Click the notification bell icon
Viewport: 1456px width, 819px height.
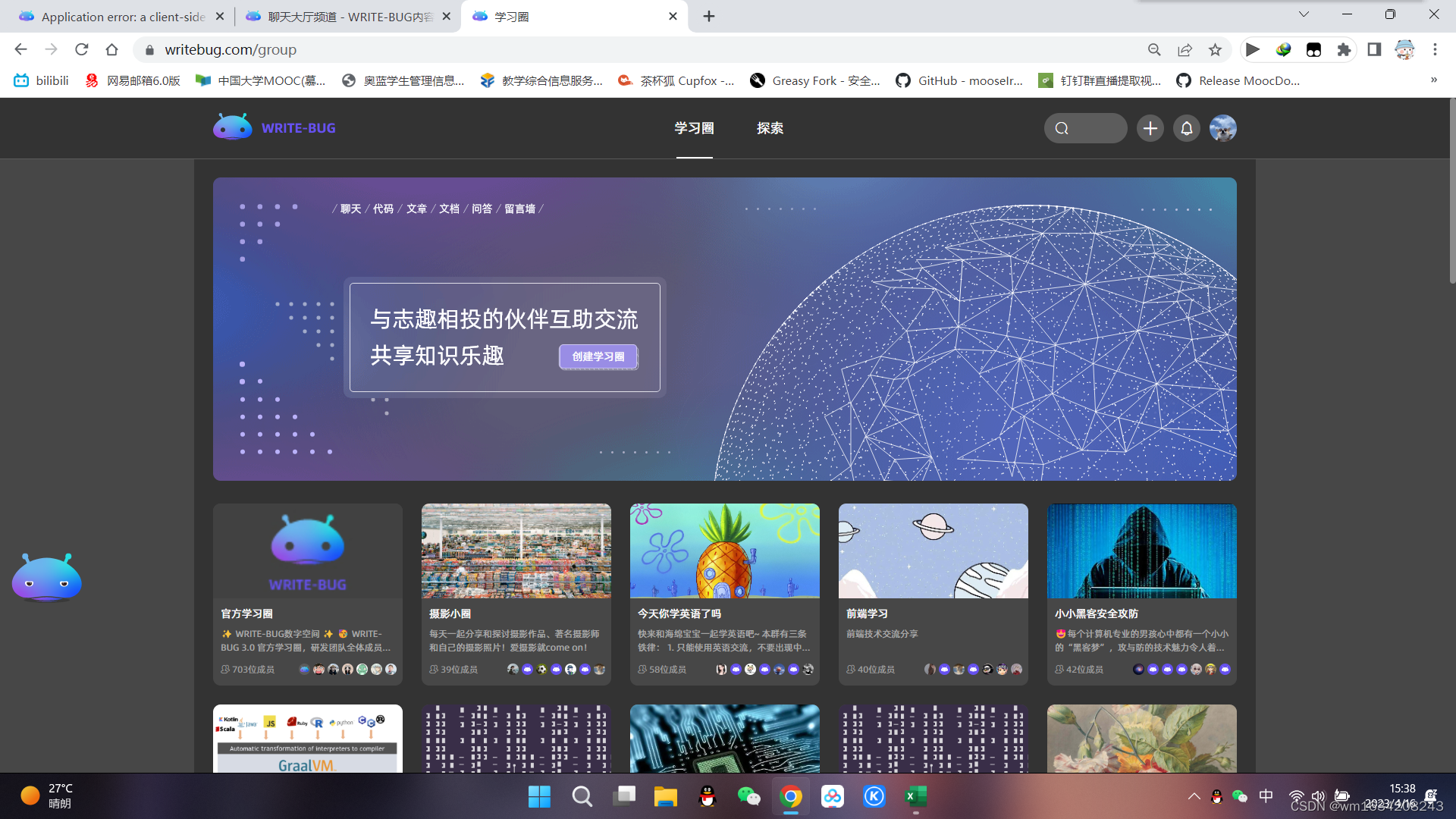(x=1186, y=128)
